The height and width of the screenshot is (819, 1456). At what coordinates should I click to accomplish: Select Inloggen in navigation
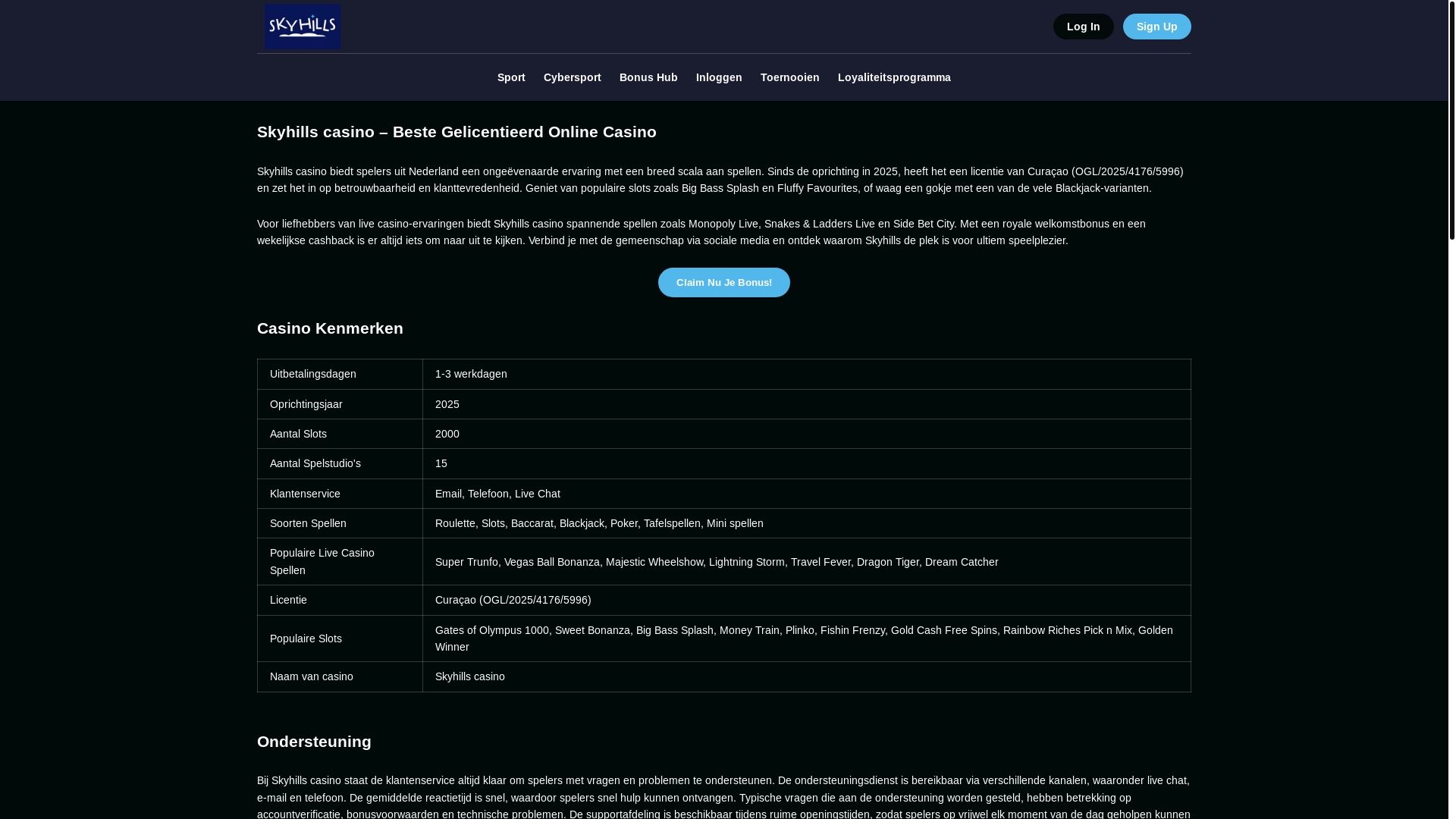pyautogui.click(x=719, y=77)
